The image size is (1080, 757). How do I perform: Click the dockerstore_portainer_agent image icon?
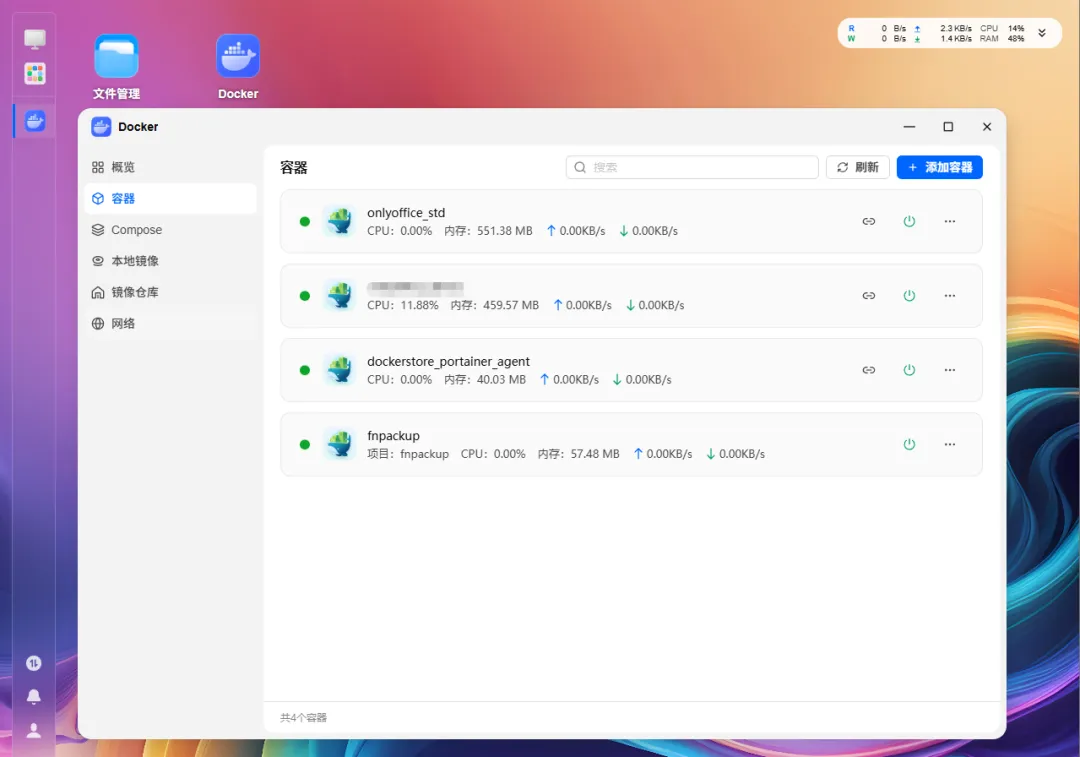pyautogui.click(x=340, y=370)
